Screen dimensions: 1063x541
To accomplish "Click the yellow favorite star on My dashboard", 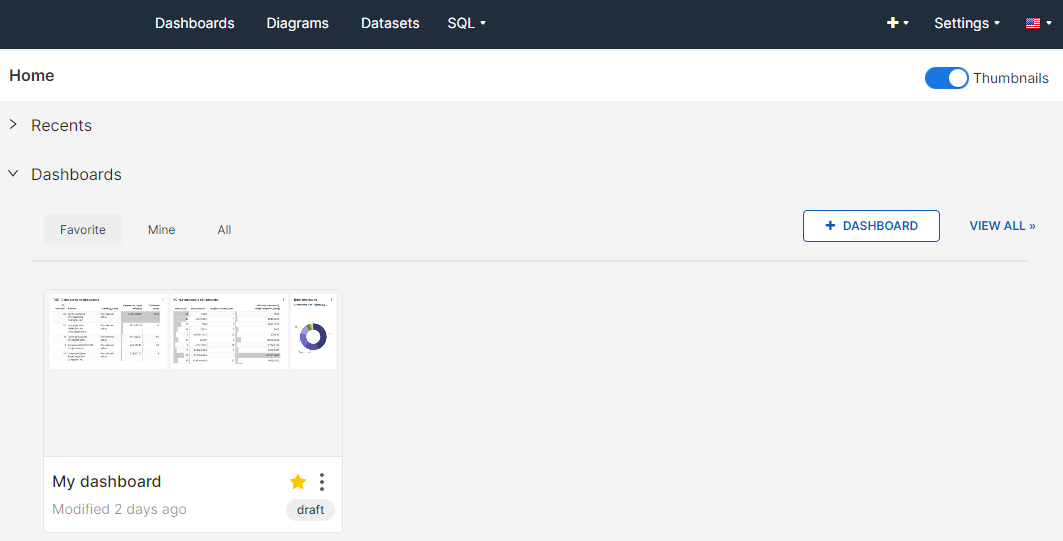I will [x=298, y=482].
